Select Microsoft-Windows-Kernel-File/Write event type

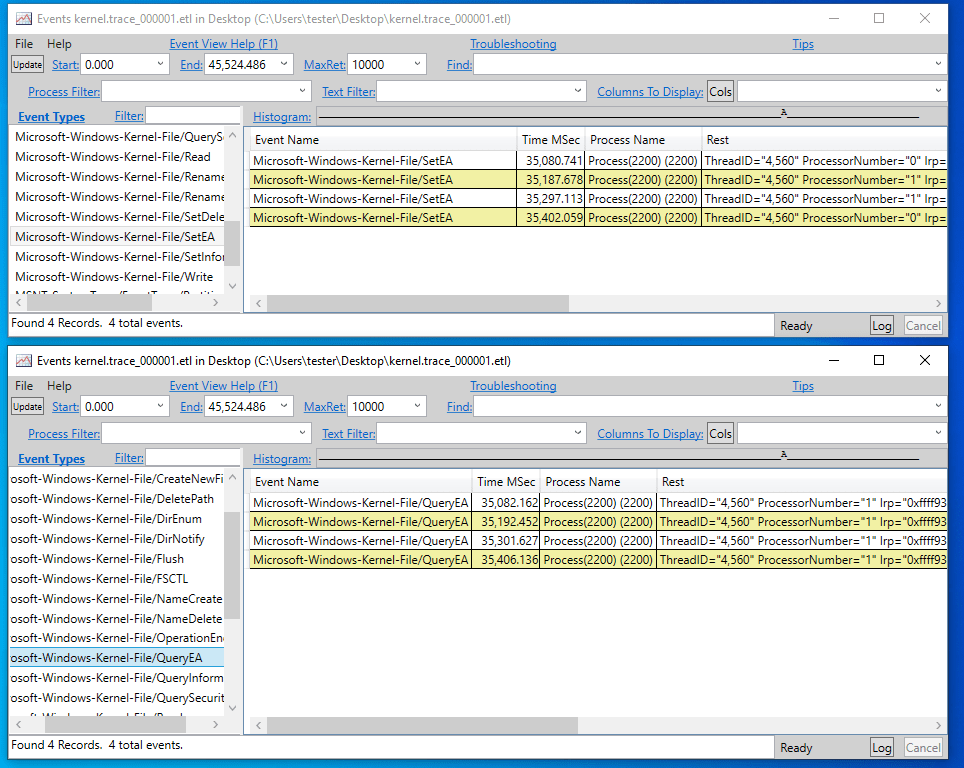point(114,277)
